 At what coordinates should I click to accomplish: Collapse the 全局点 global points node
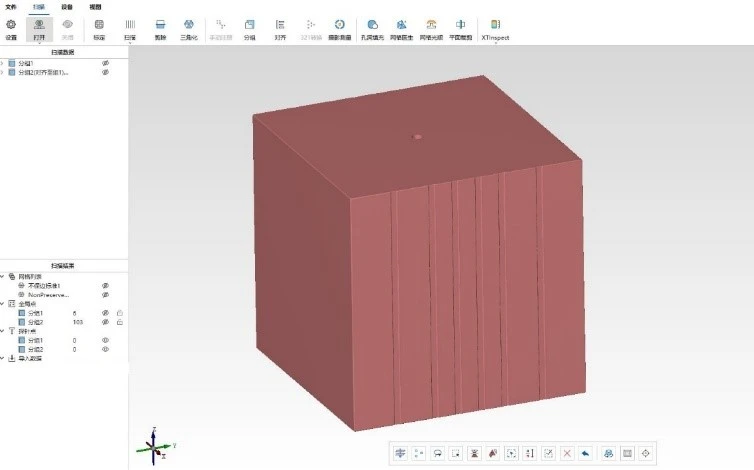(2, 304)
